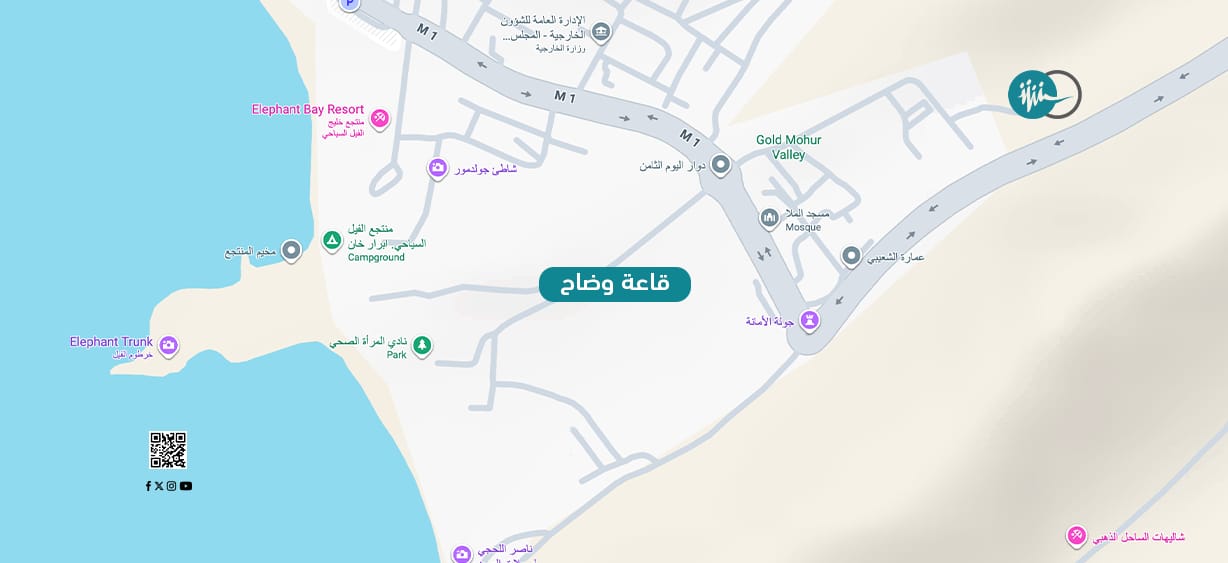
Task: Click the Mosque pin مسجد الملا
Action: coord(769,217)
